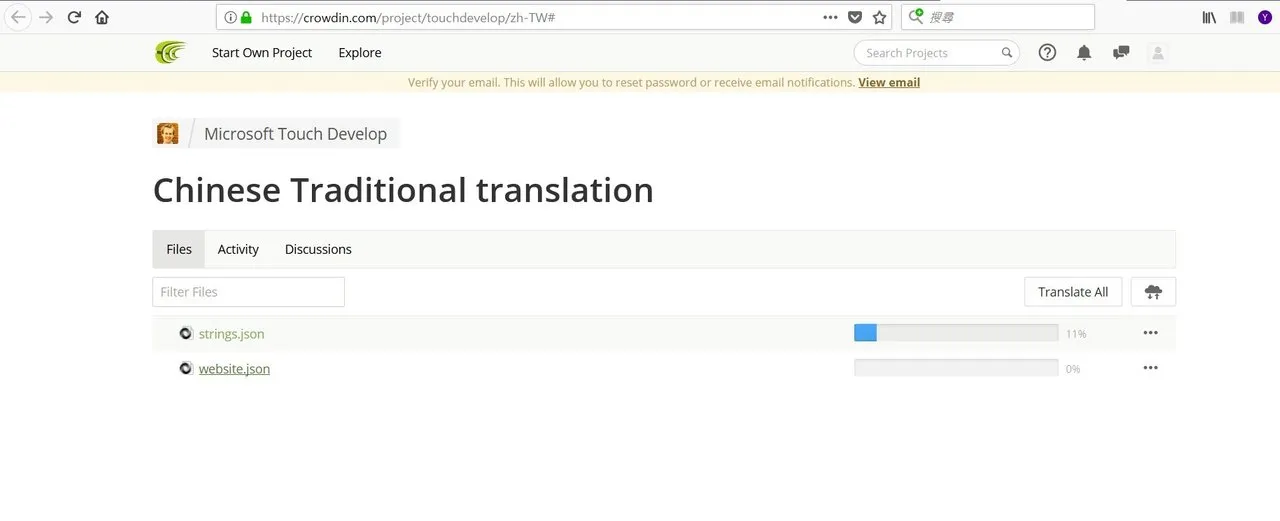Open page actions three-dot menu in address bar

click(830, 17)
